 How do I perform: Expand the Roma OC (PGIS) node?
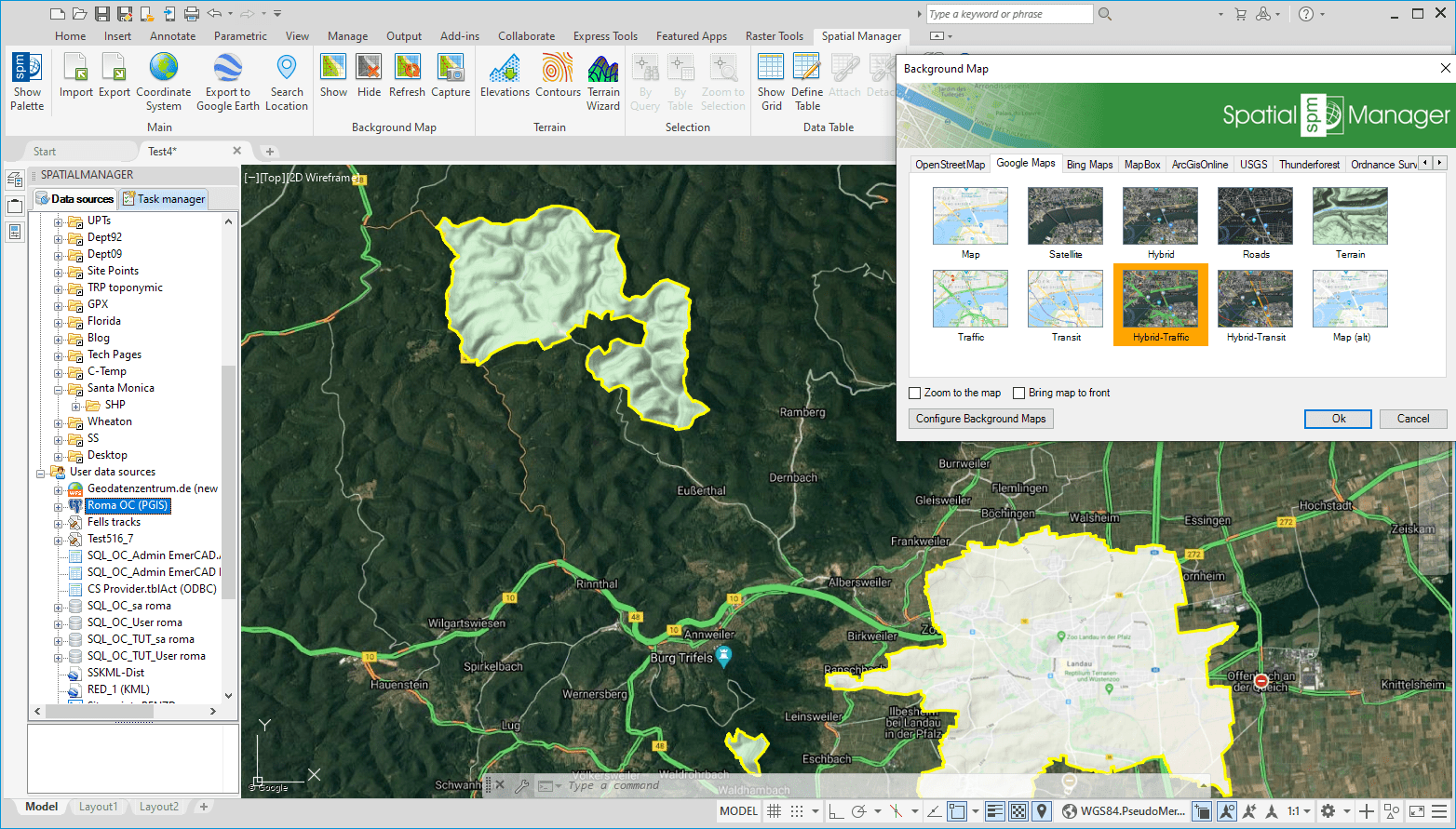(x=59, y=506)
